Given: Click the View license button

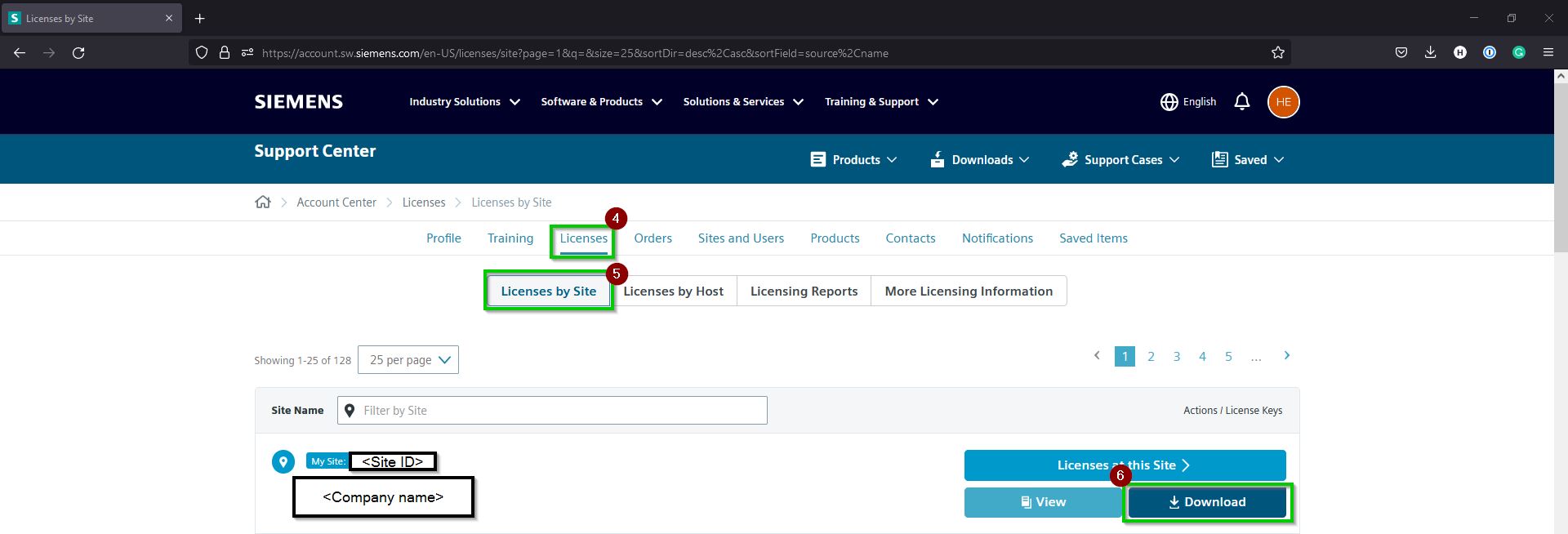Looking at the screenshot, I should click(1043, 502).
